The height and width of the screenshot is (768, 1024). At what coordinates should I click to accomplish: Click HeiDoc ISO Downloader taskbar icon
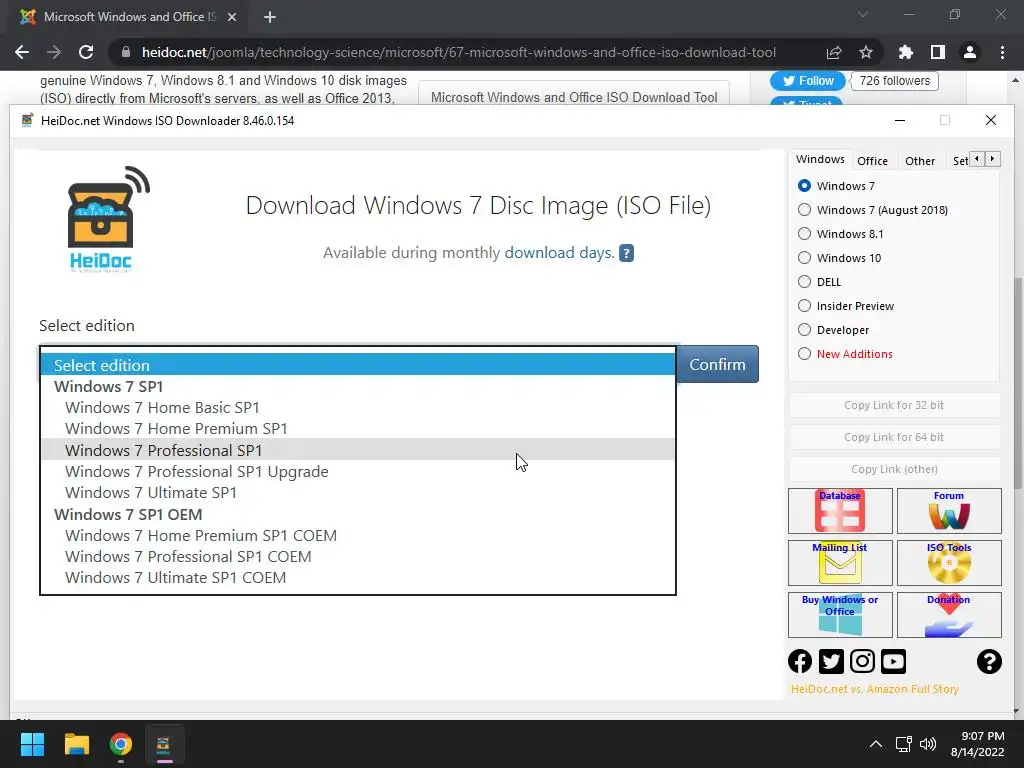click(163, 744)
